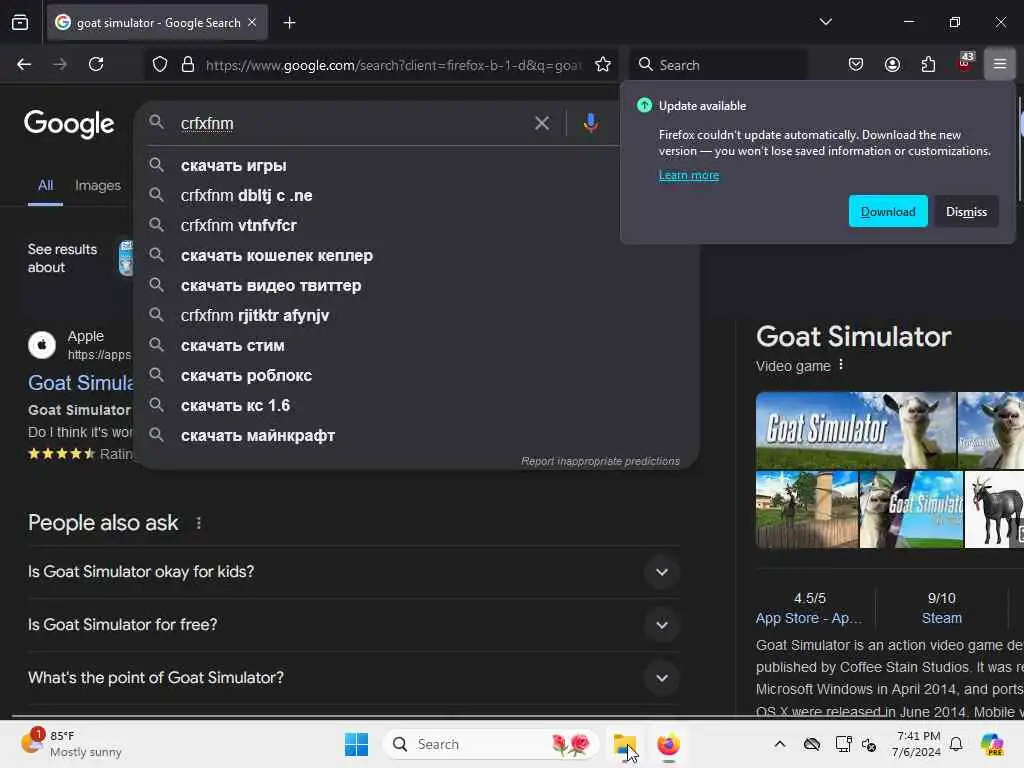The image size is (1024, 768).
Task: Open the Apple favicon result icon
Action: (x=42, y=344)
